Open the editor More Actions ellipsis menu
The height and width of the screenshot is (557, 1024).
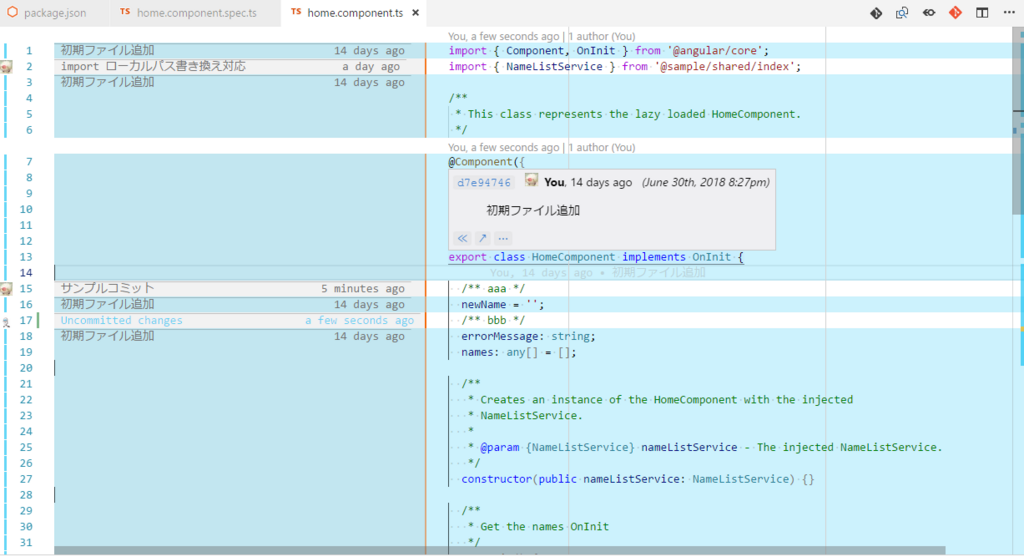[x=1009, y=13]
